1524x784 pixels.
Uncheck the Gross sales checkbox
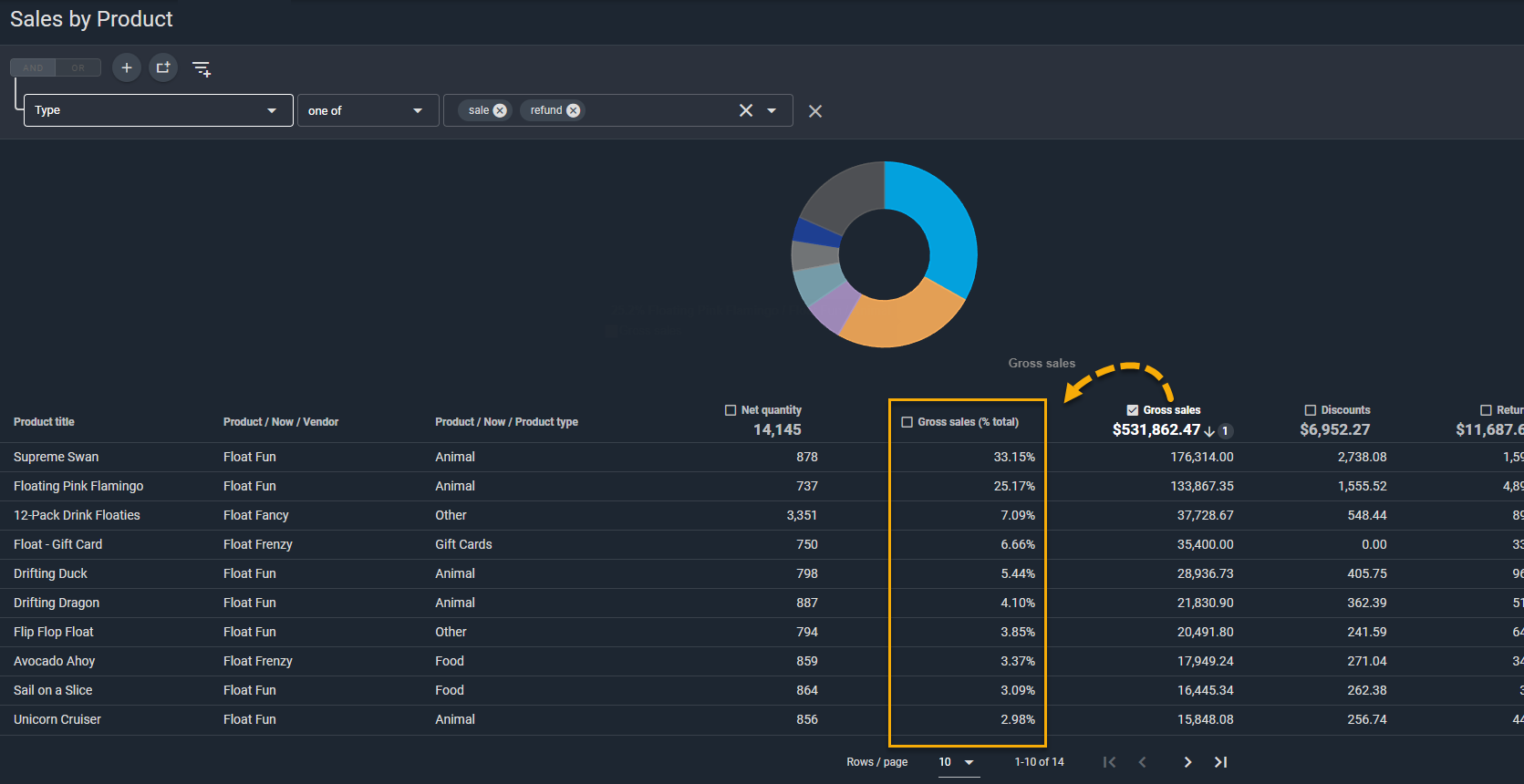point(1133,410)
